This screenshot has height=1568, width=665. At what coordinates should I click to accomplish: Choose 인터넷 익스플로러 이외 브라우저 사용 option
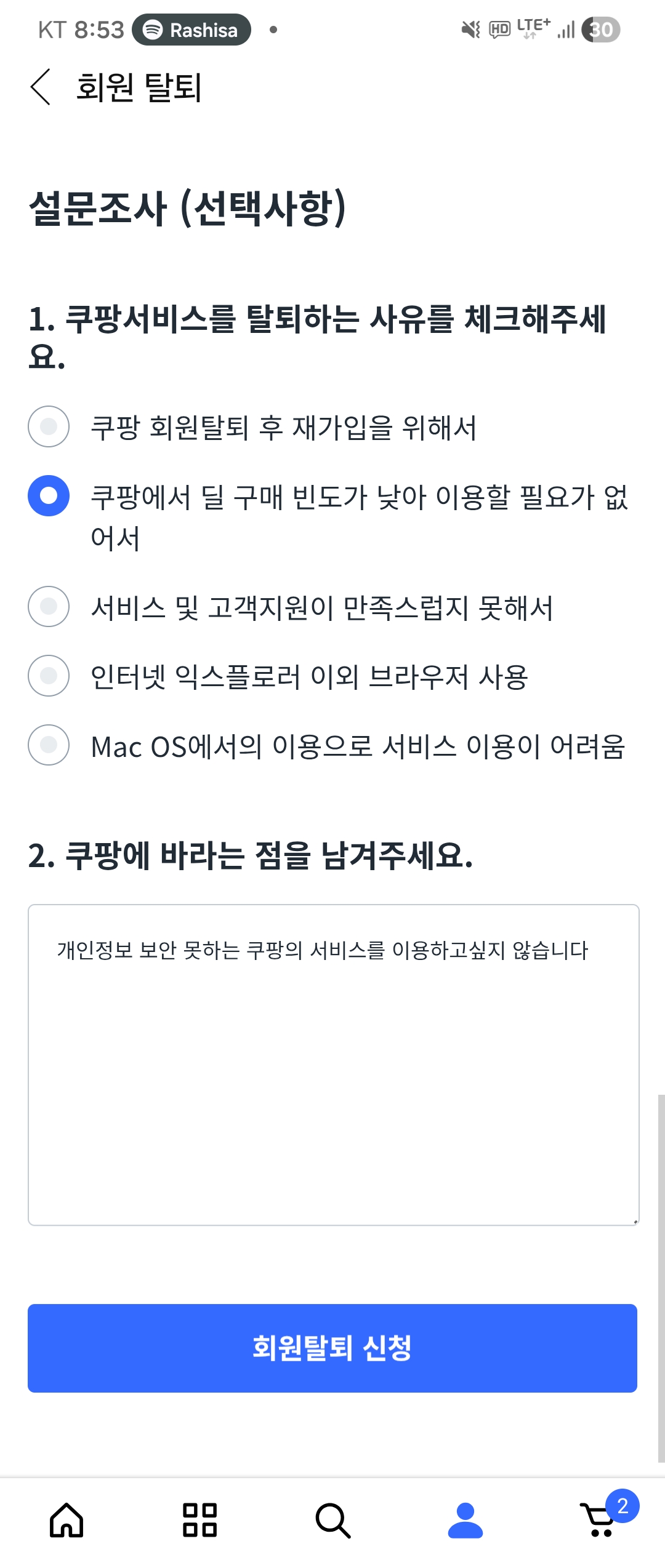49,676
